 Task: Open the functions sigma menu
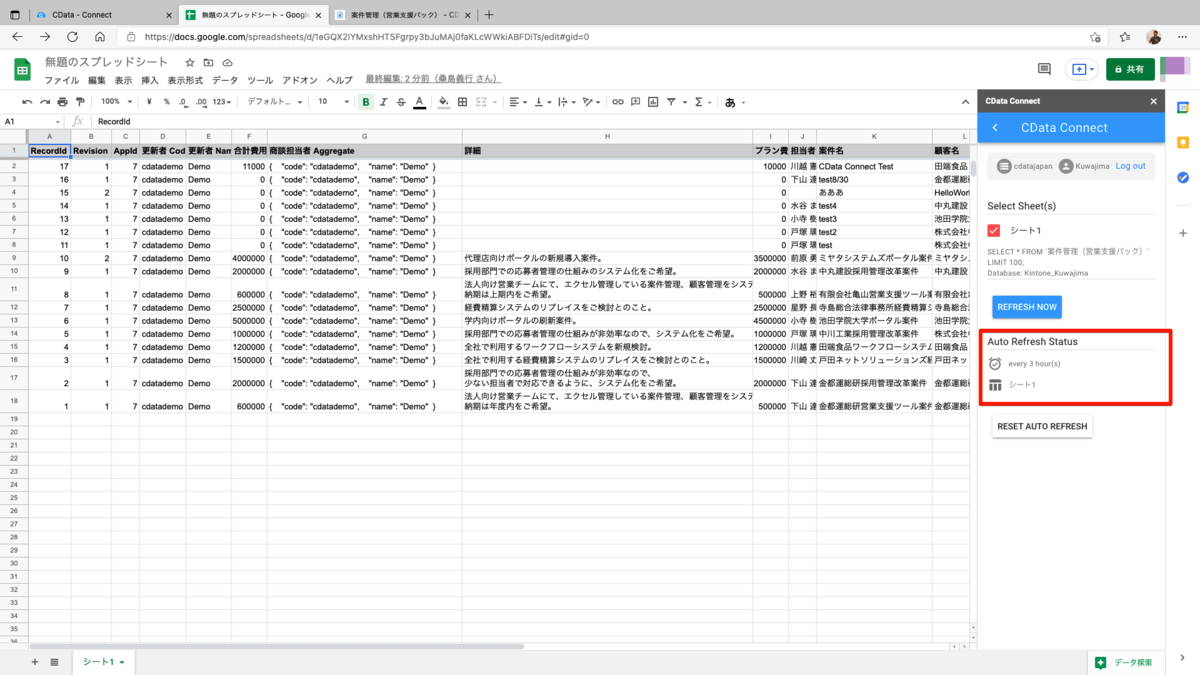pos(702,102)
